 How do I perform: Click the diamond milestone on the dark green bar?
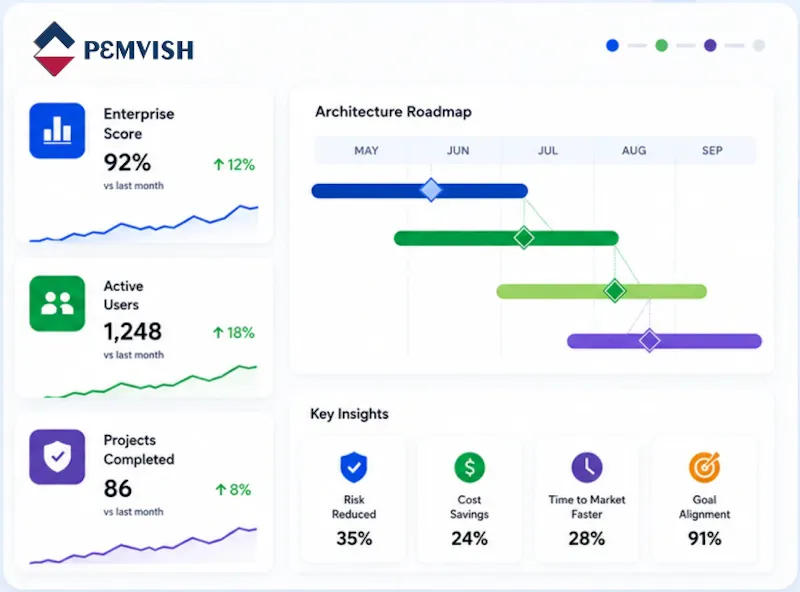[524, 238]
